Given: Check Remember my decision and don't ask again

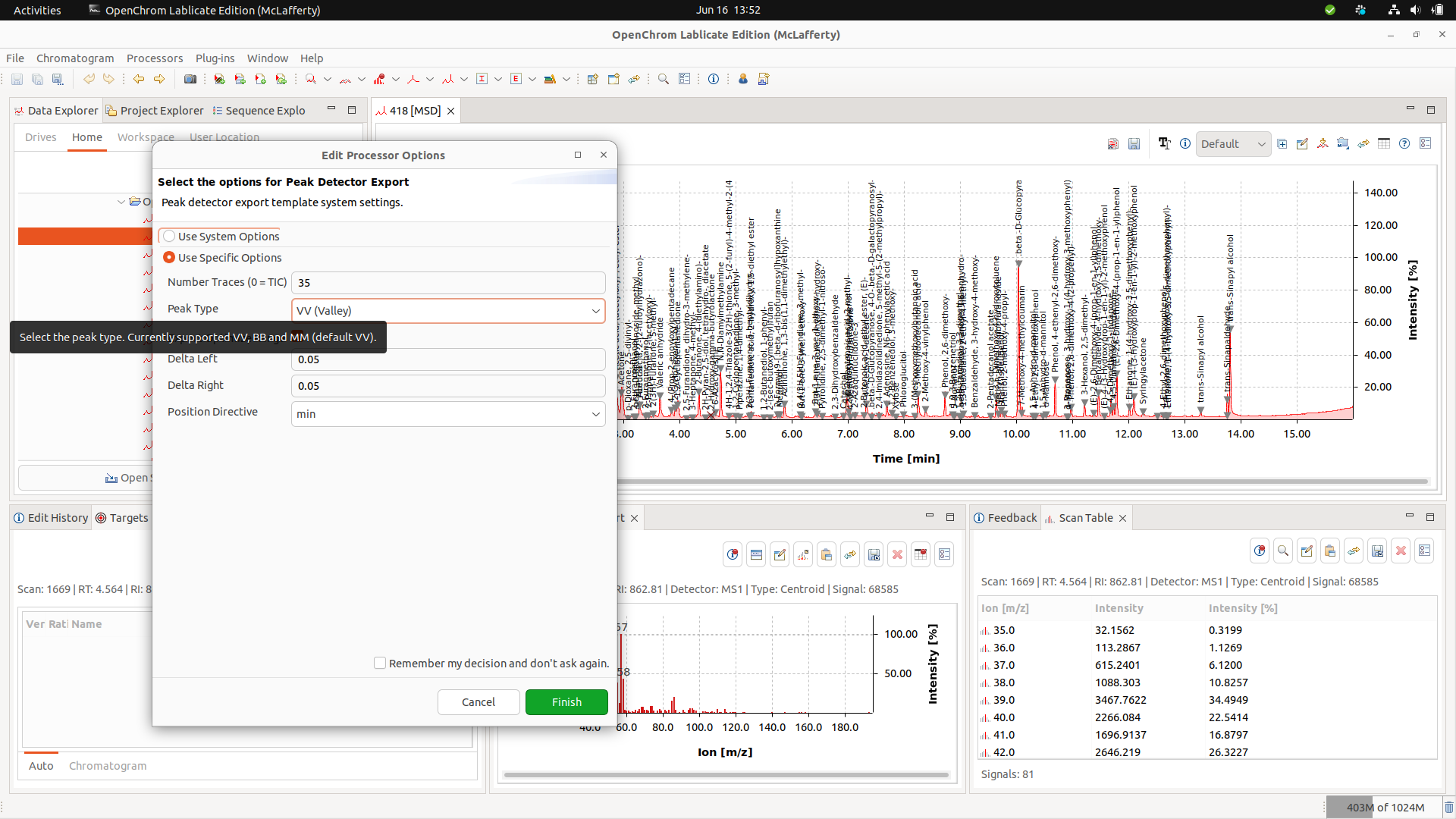Looking at the screenshot, I should click(380, 663).
